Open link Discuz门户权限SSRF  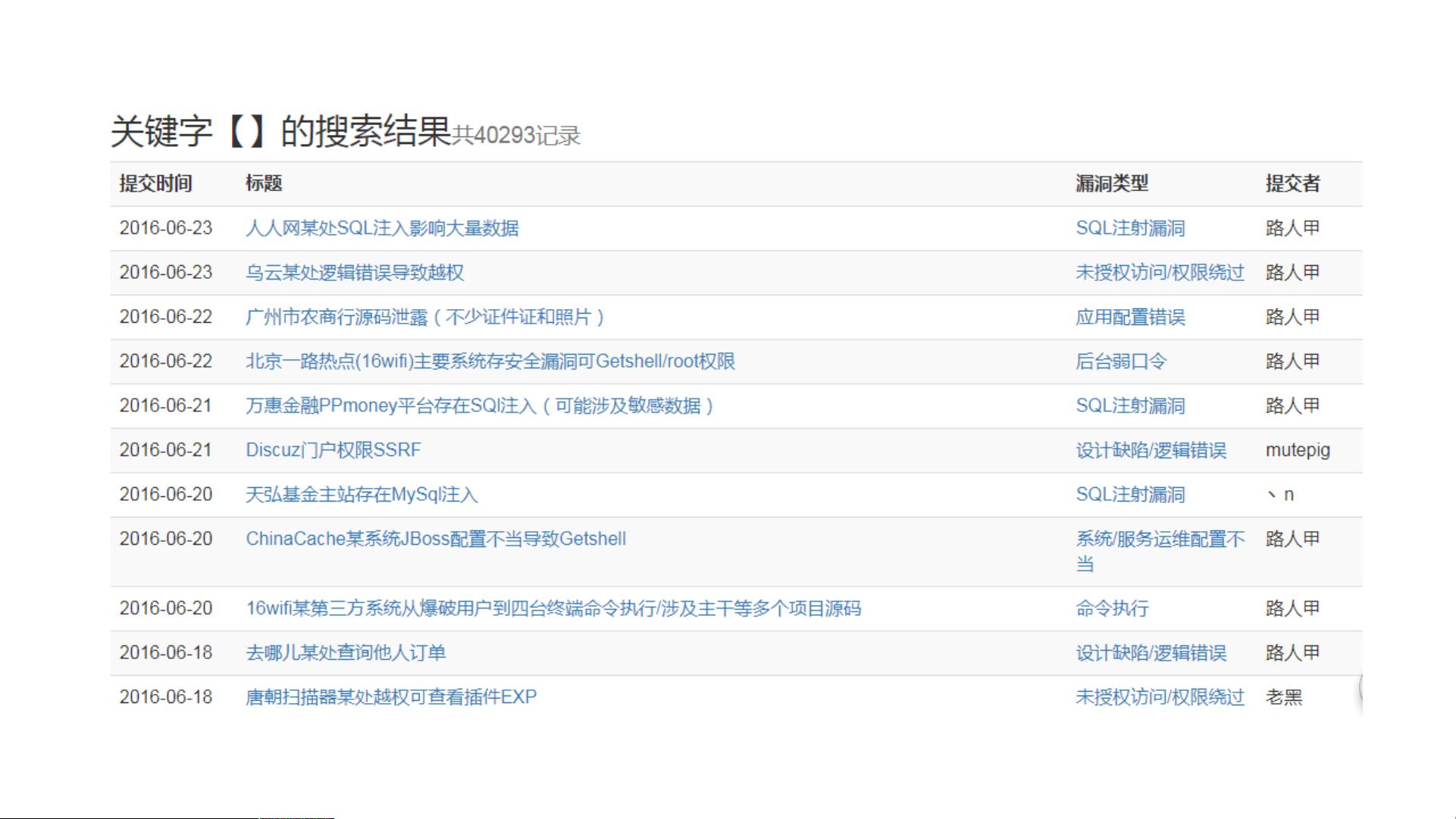click(333, 450)
